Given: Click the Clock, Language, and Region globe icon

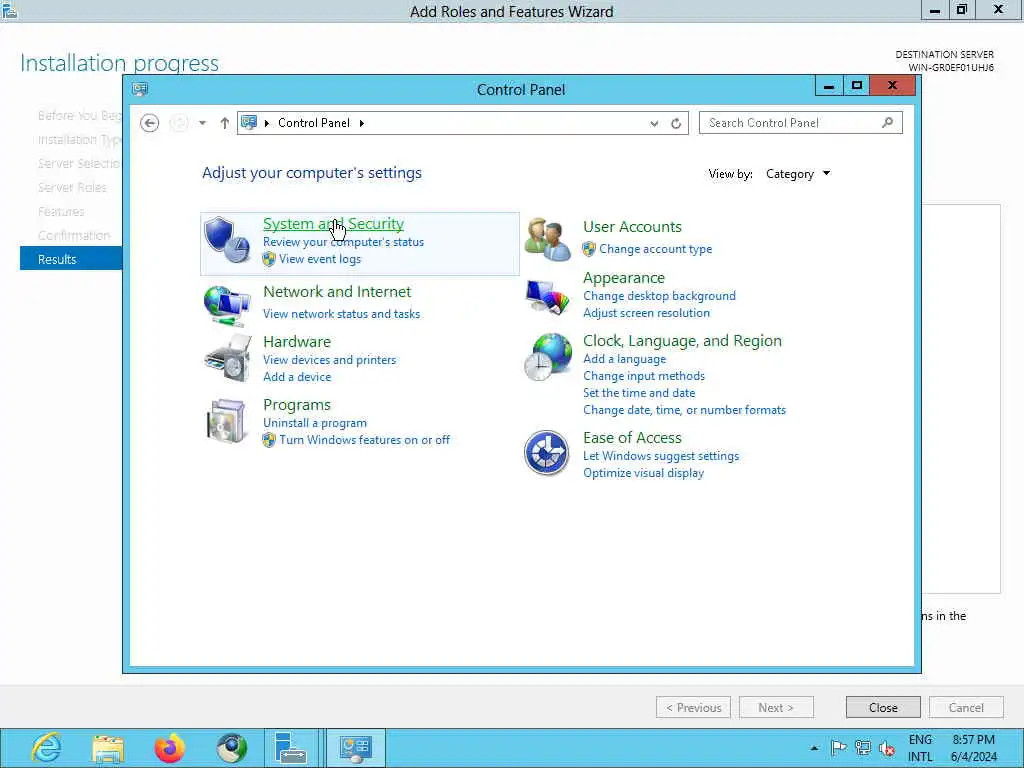Looking at the screenshot, I should click(547, 357).
